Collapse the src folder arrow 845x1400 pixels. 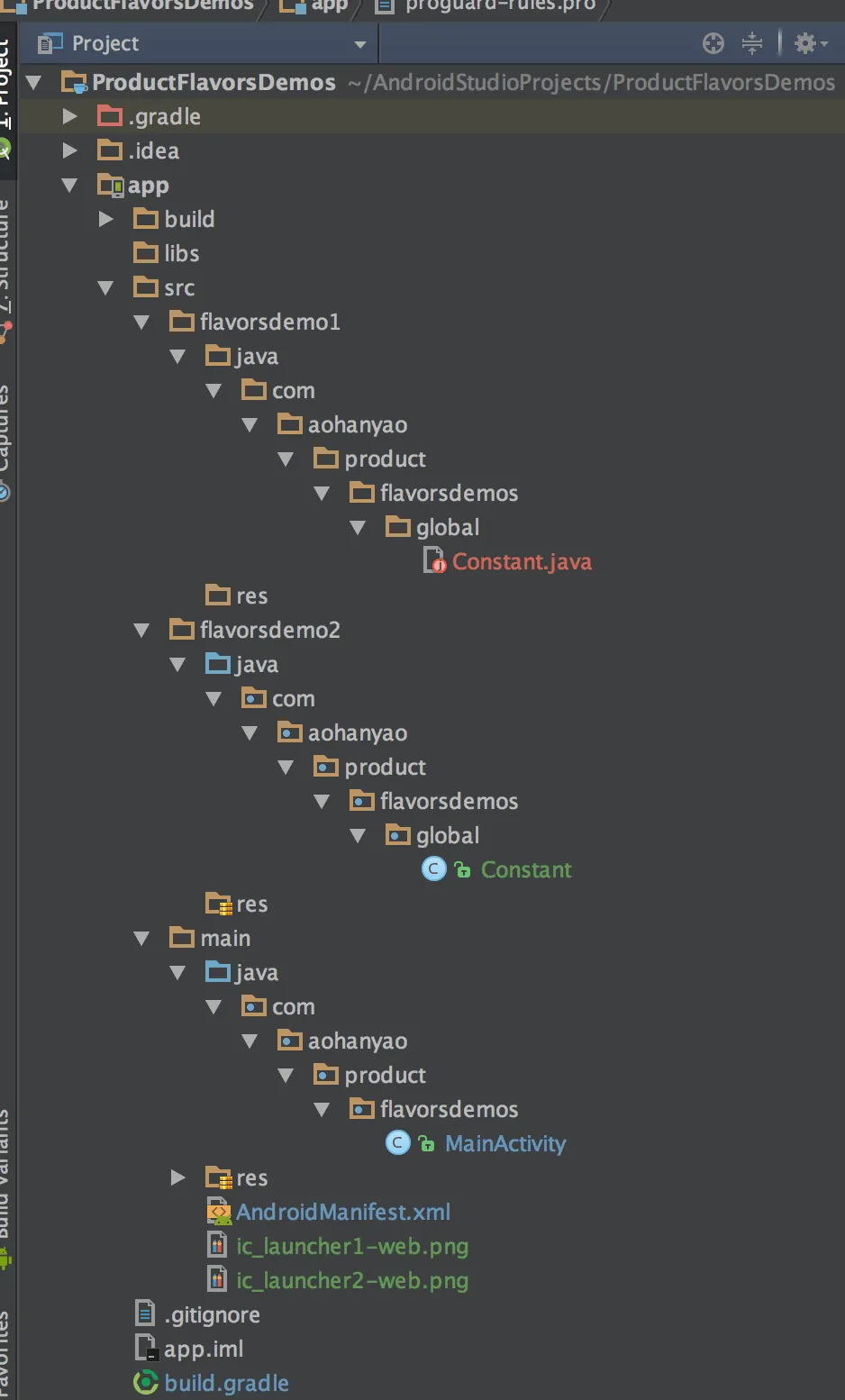pos(105,288)
